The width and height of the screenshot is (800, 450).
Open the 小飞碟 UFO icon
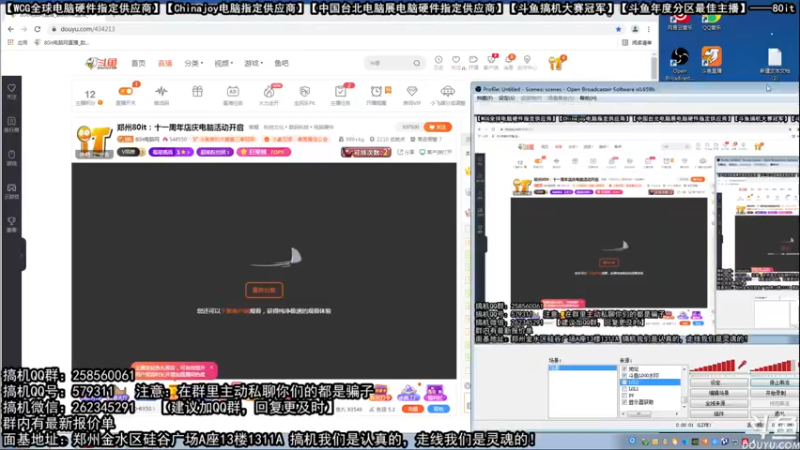pyautogui.click(x=447, y=91)
